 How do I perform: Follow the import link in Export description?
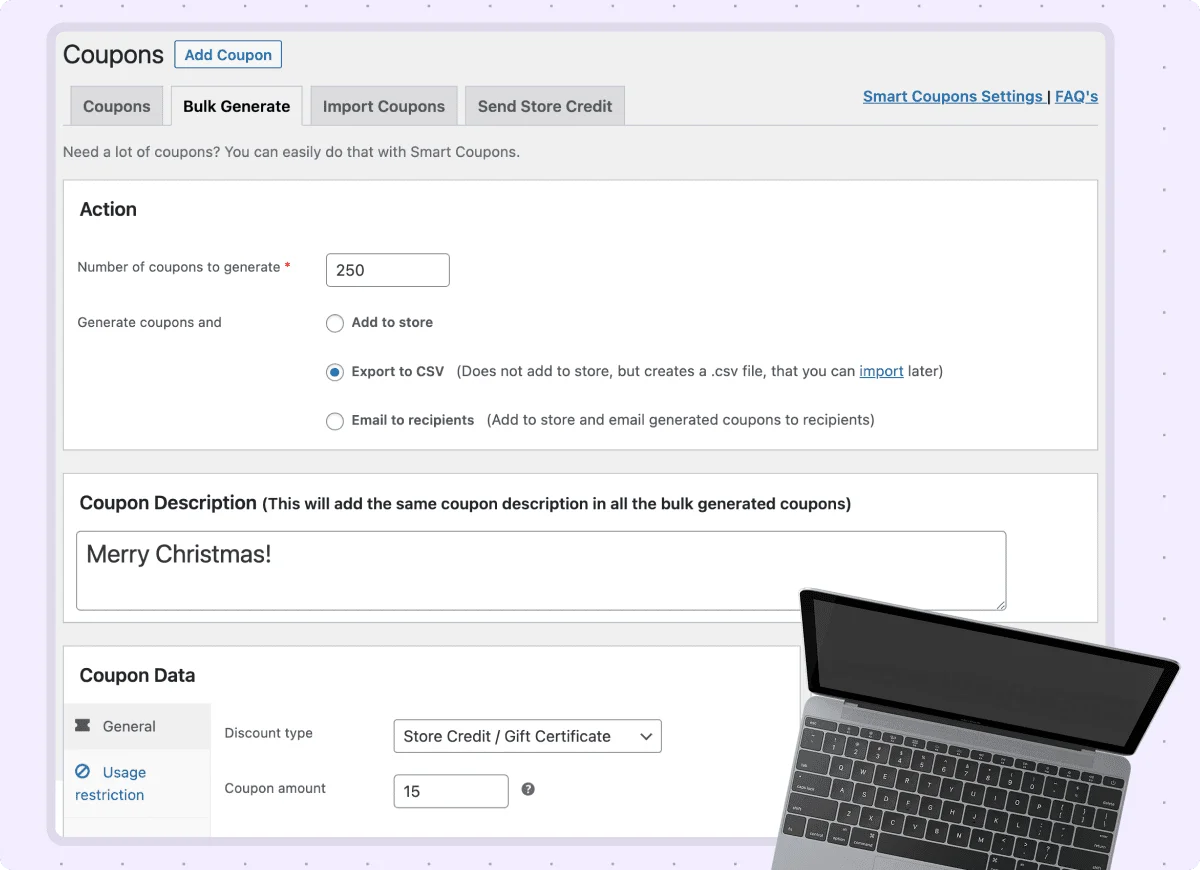[881, 371]
